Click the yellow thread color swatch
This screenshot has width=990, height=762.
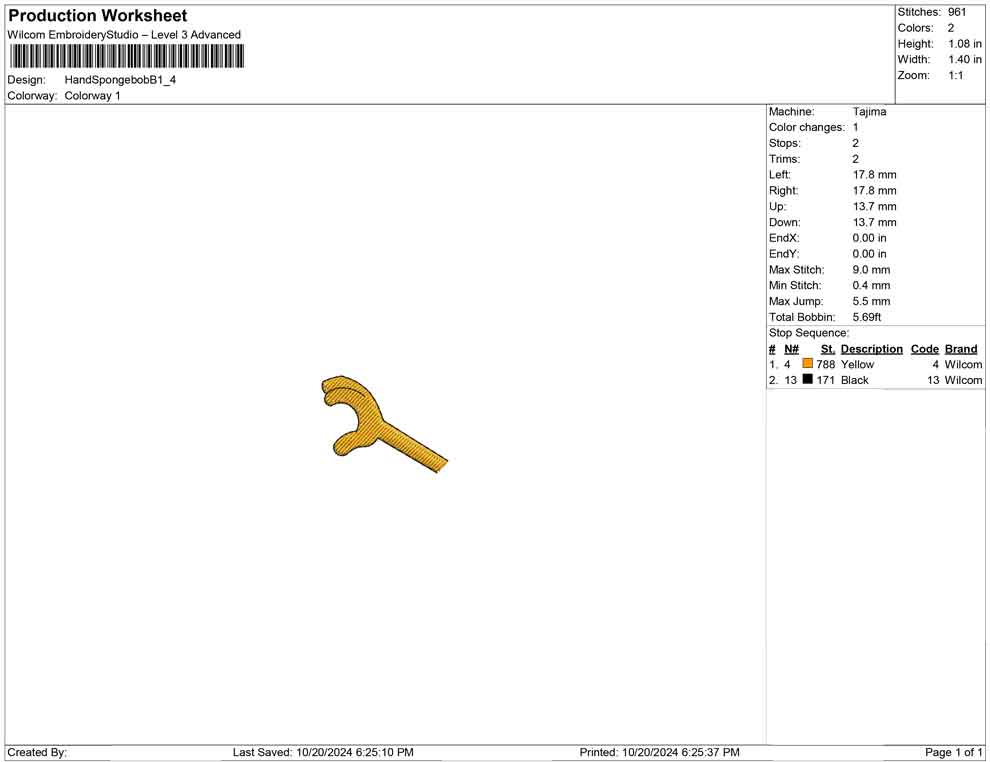click(808, 364)
